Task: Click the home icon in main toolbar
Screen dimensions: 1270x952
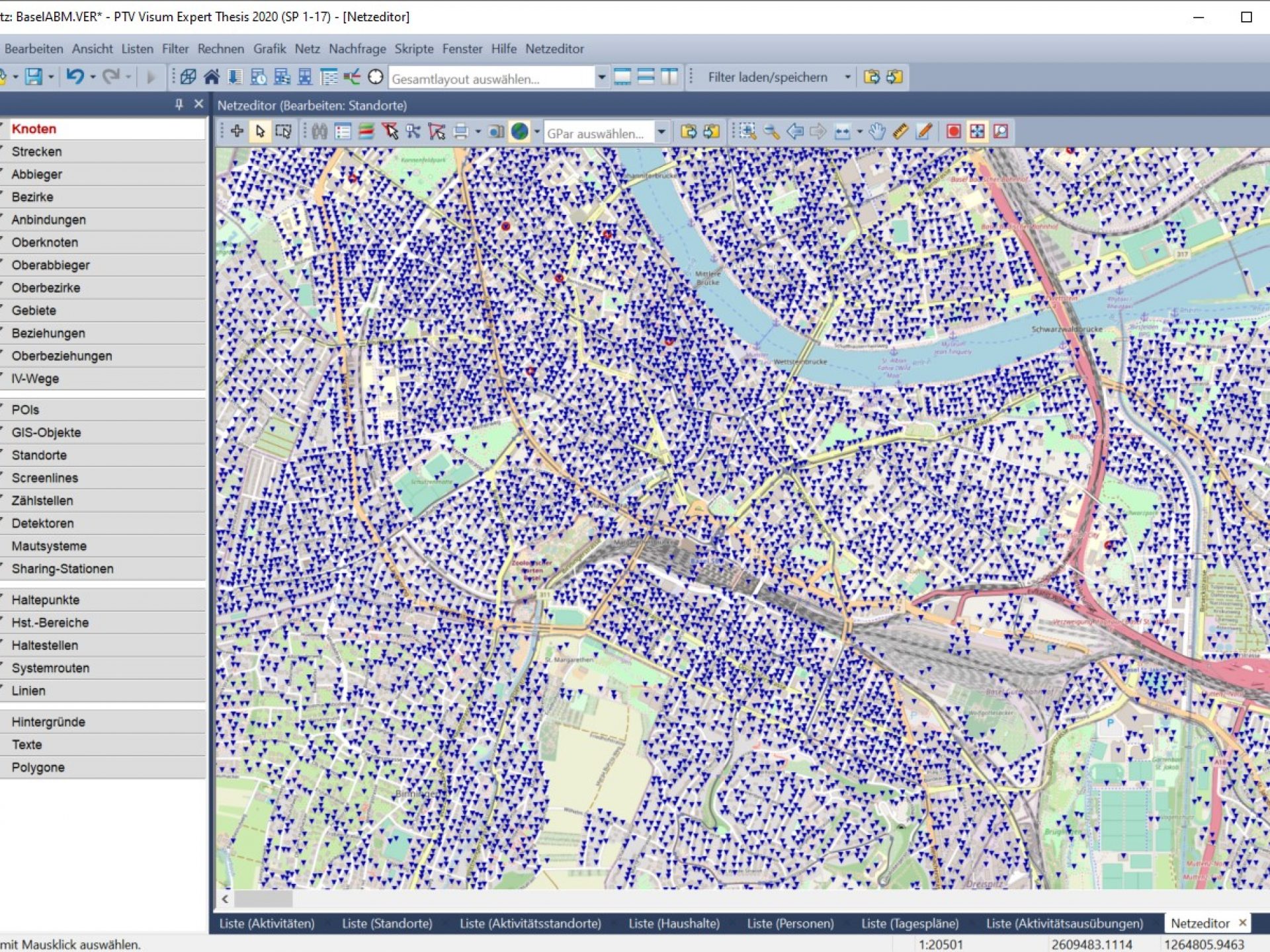Action: (x=212, y=77)
